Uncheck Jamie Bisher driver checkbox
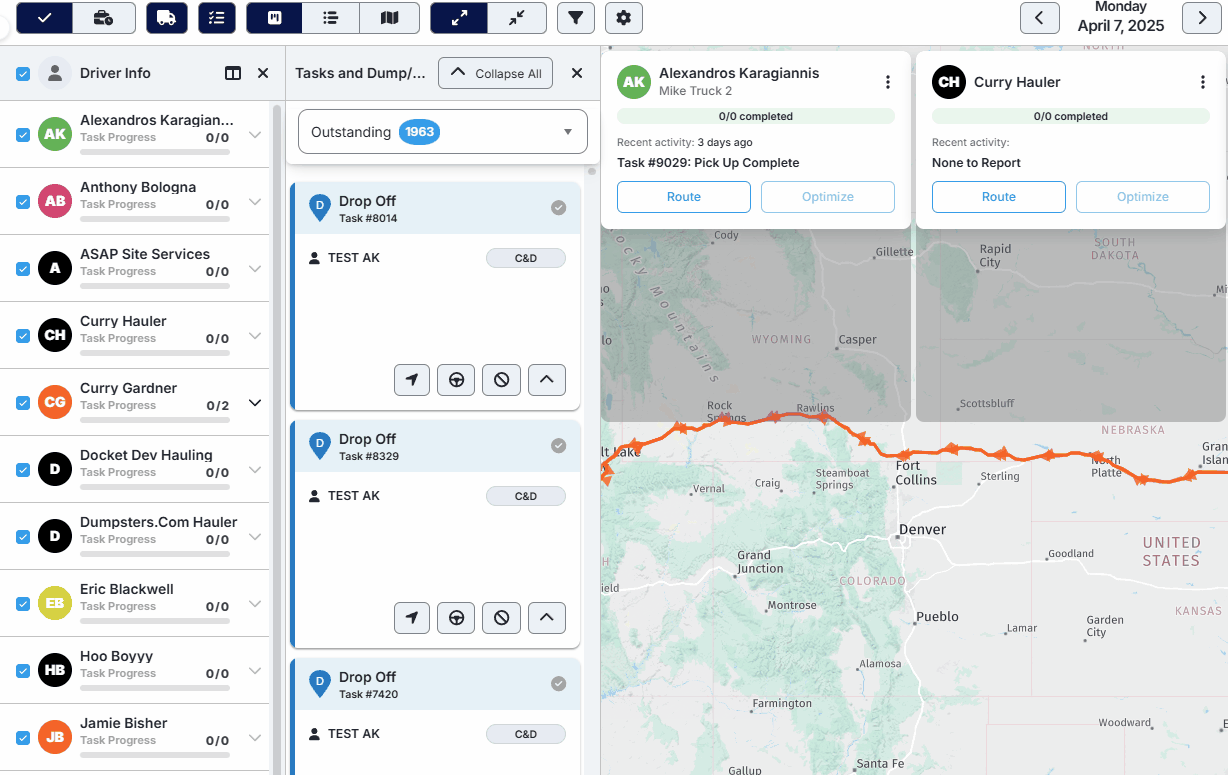Image resolution: width=1228 pixels, height=775 pixels. tap(23, 737)
